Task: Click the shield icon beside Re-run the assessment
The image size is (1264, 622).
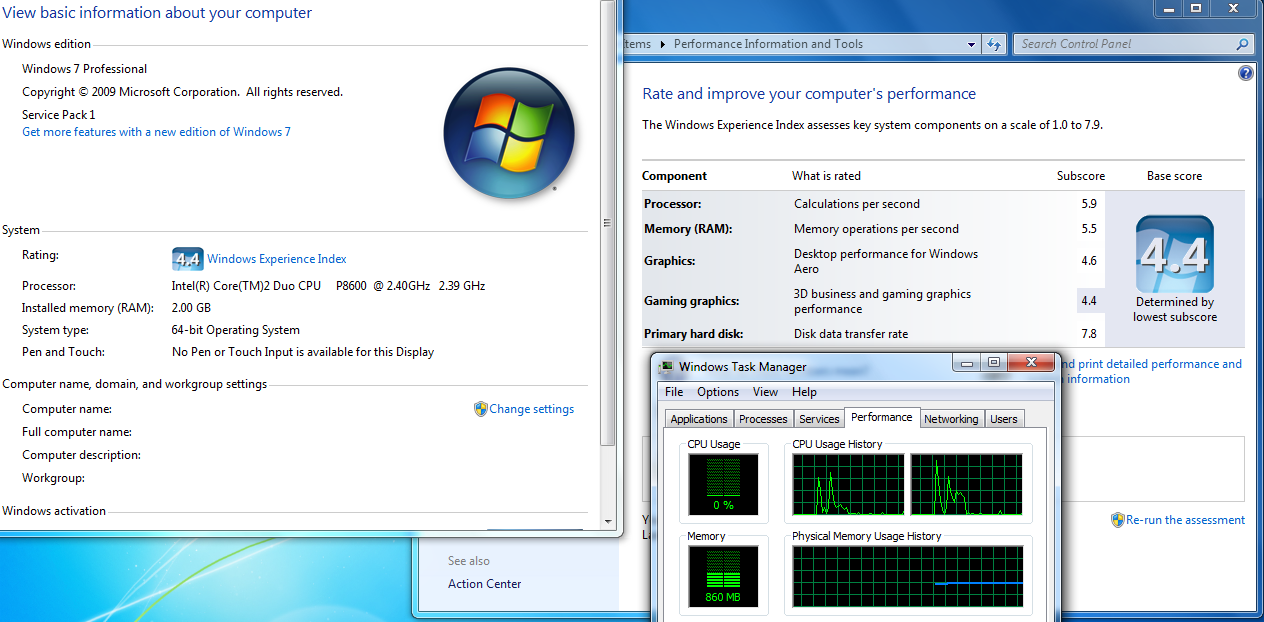Action: click(1117, 520)
